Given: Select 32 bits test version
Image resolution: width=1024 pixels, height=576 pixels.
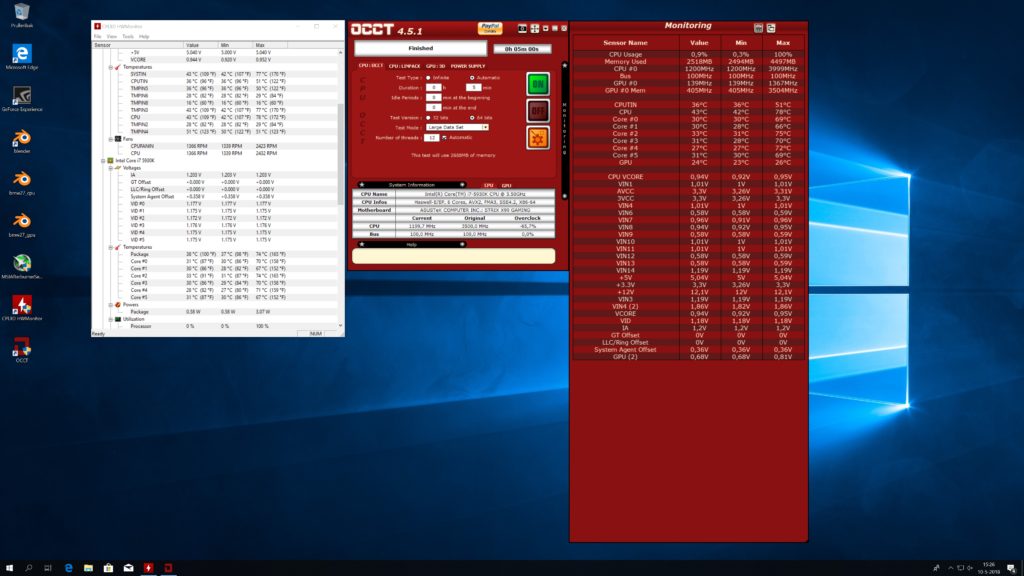Looking at the screenshot, I should 428,118.
